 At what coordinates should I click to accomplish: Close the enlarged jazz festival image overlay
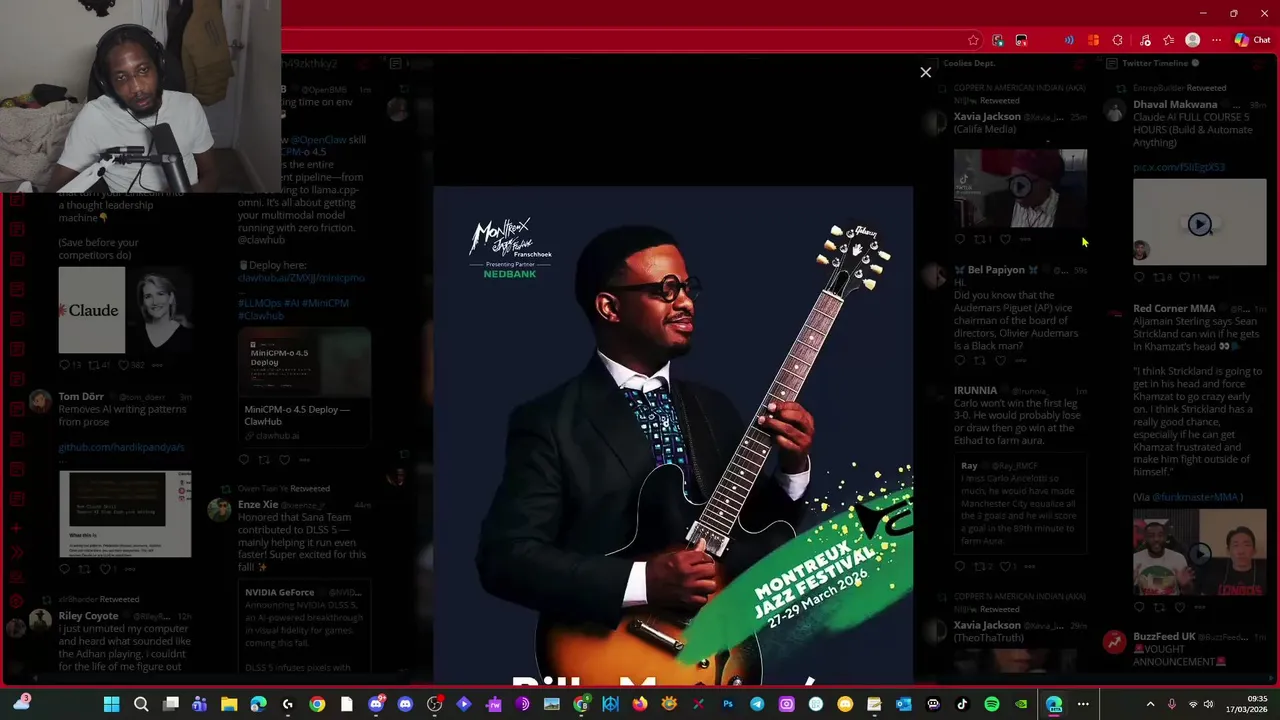click(x=925, y=72)
